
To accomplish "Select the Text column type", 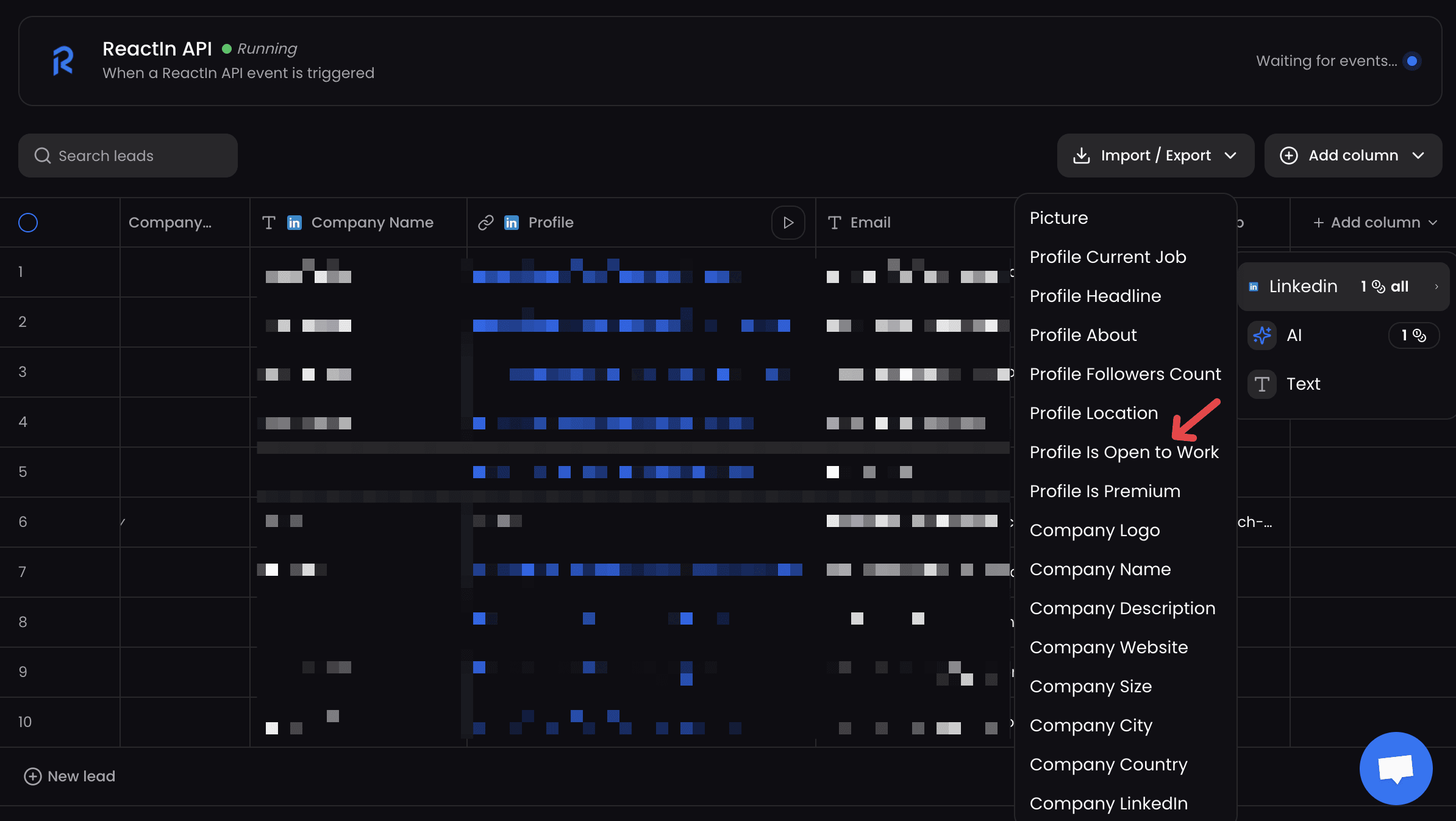I will (x=1343, y=384).
